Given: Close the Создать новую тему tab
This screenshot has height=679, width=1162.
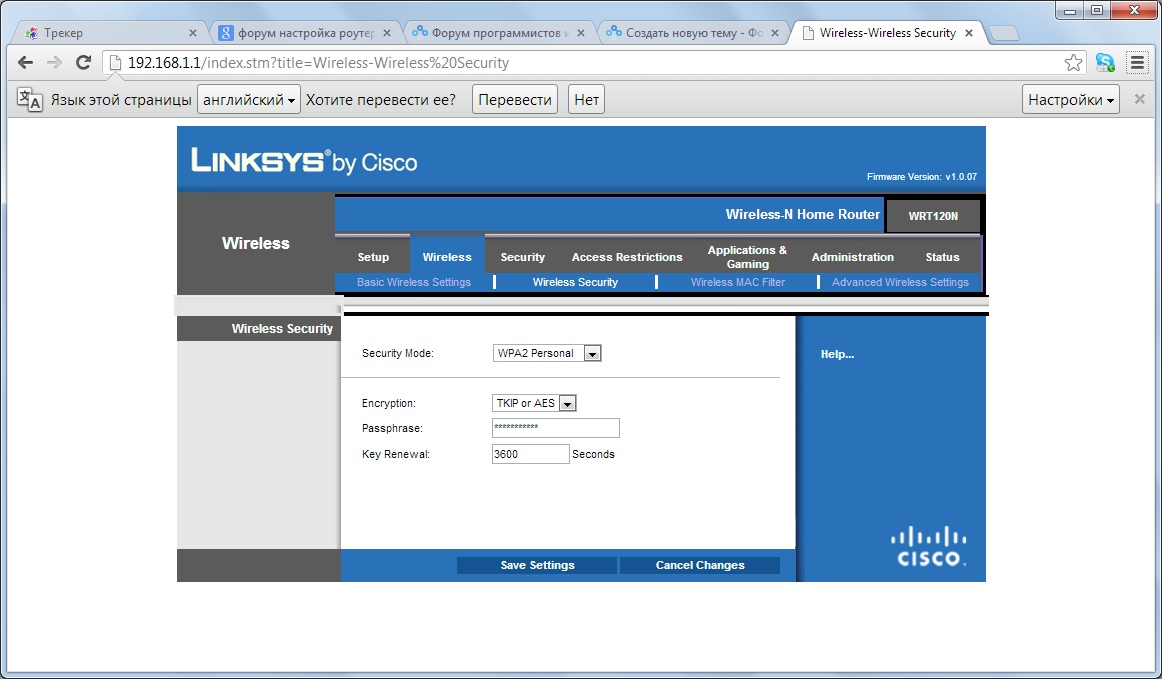Looking at the screenshot, I should pos(775,33).
